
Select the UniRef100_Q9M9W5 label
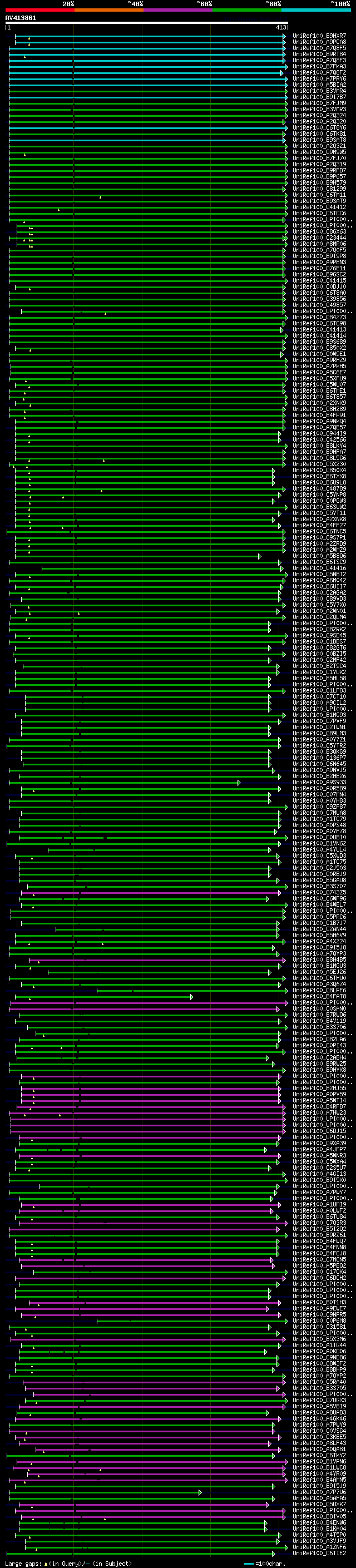pos(319,152)
